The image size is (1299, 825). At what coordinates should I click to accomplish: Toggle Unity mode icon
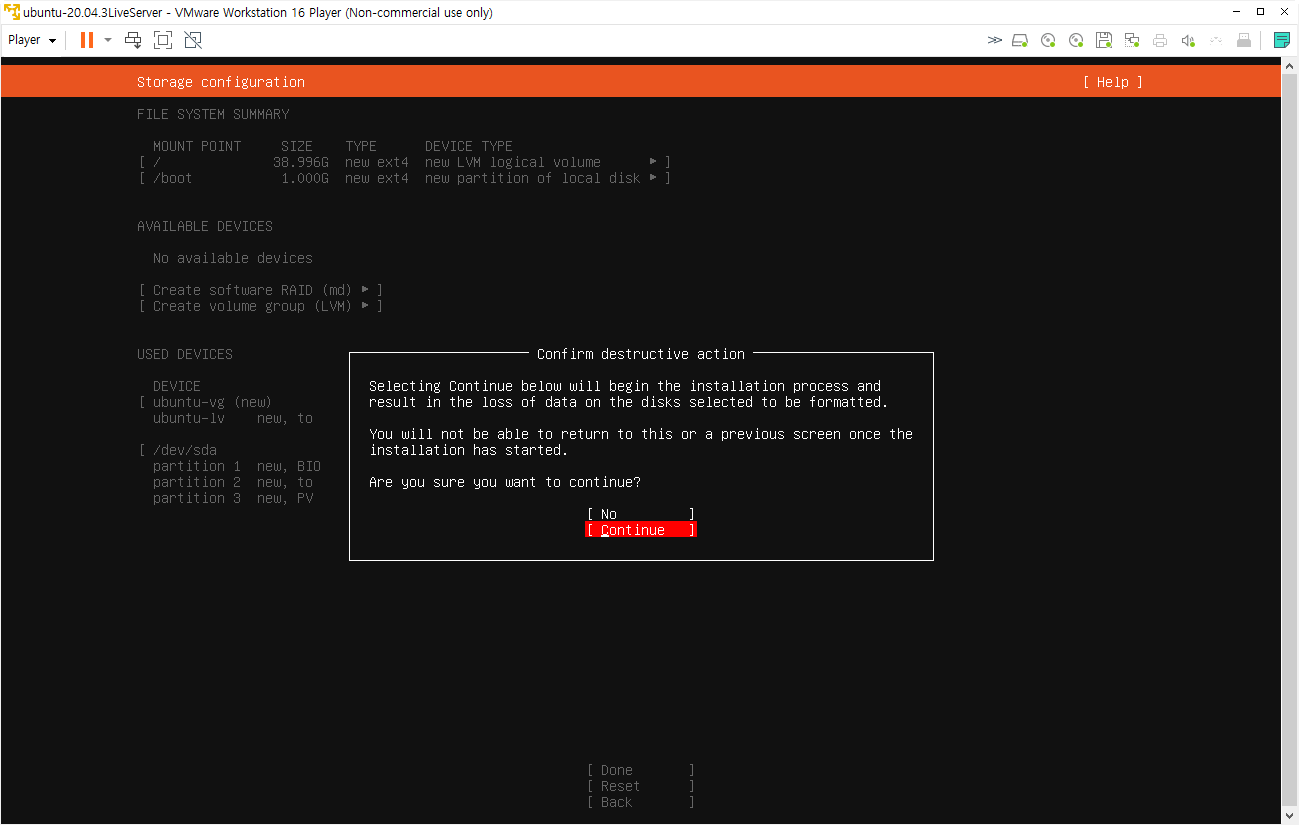click(x=193, y=40)
